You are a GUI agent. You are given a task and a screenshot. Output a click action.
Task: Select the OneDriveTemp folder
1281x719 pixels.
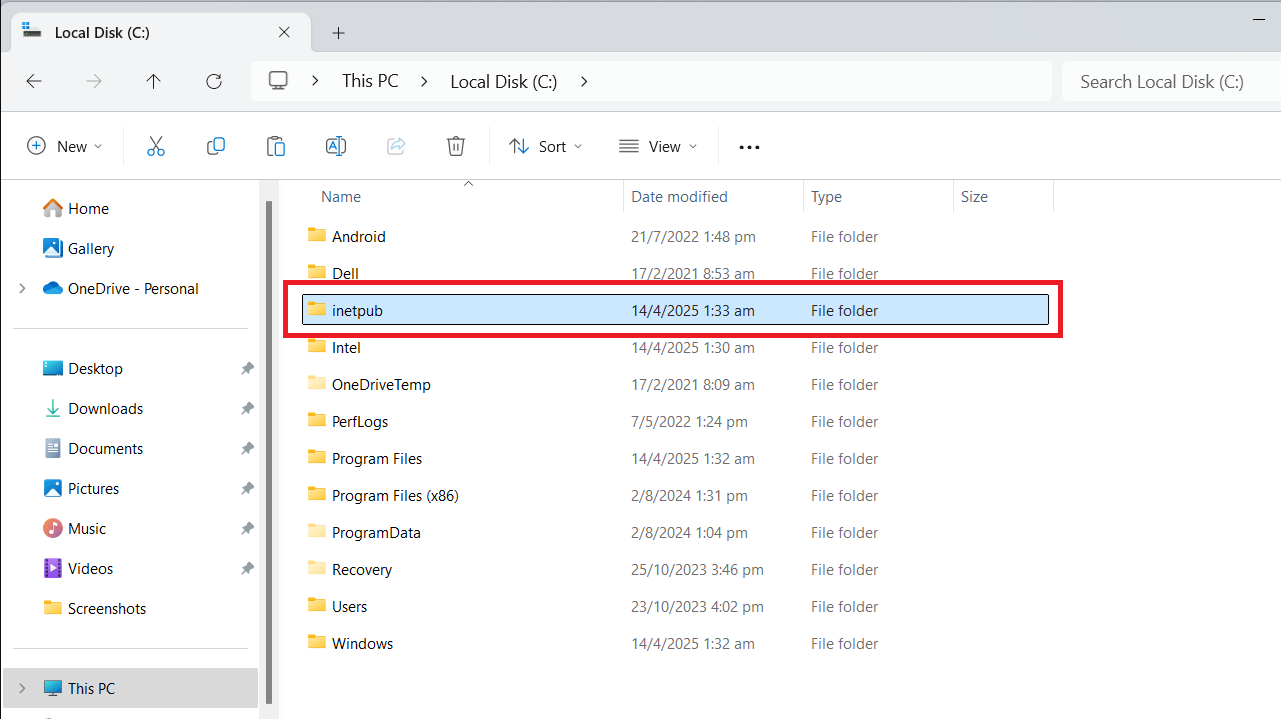[x=675, y=385]
